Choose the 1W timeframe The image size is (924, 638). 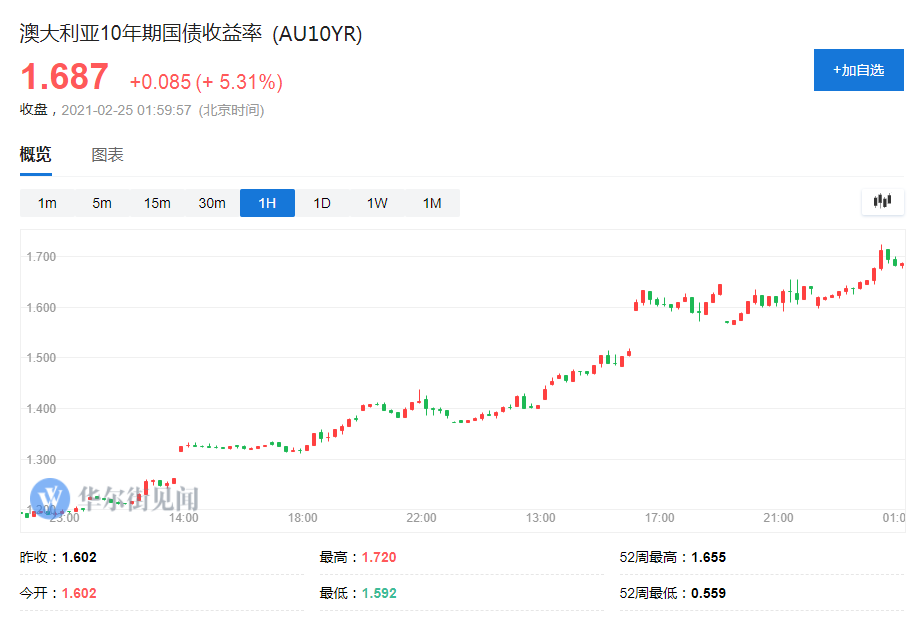(x=377, y=203)
